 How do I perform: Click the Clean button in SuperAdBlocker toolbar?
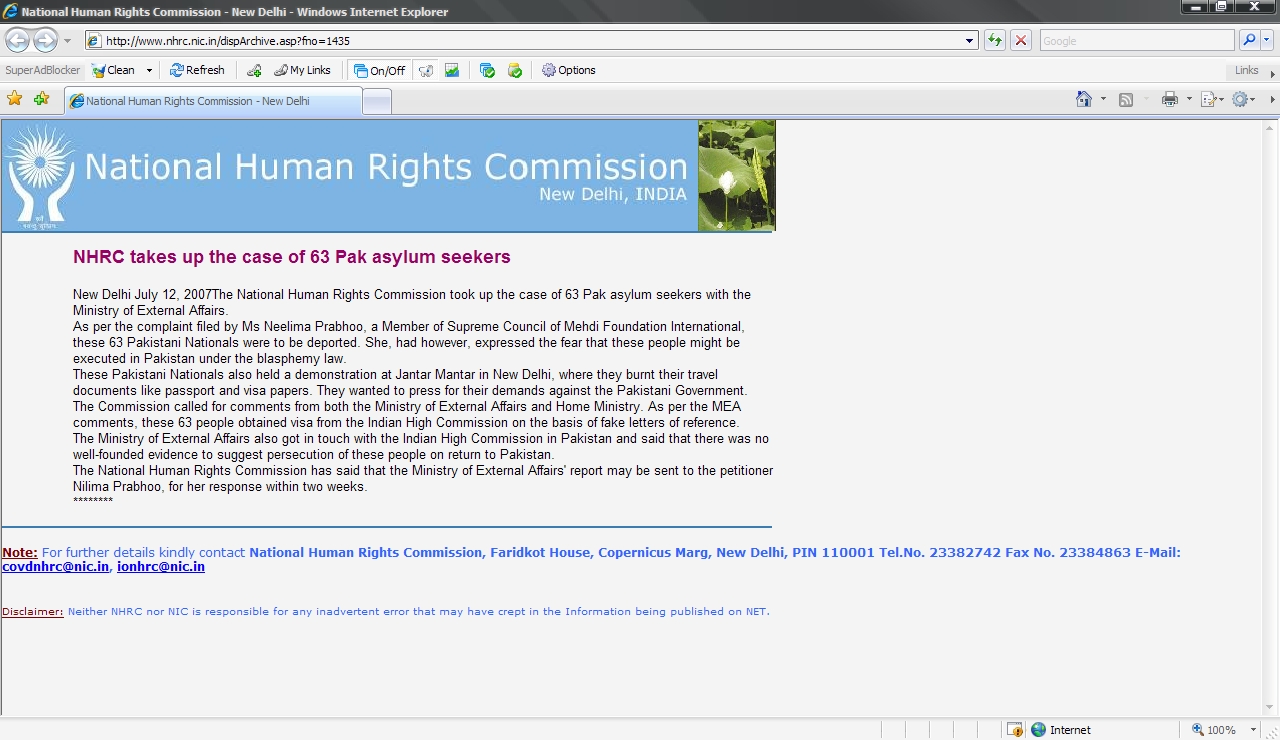(x=113, y=70)
